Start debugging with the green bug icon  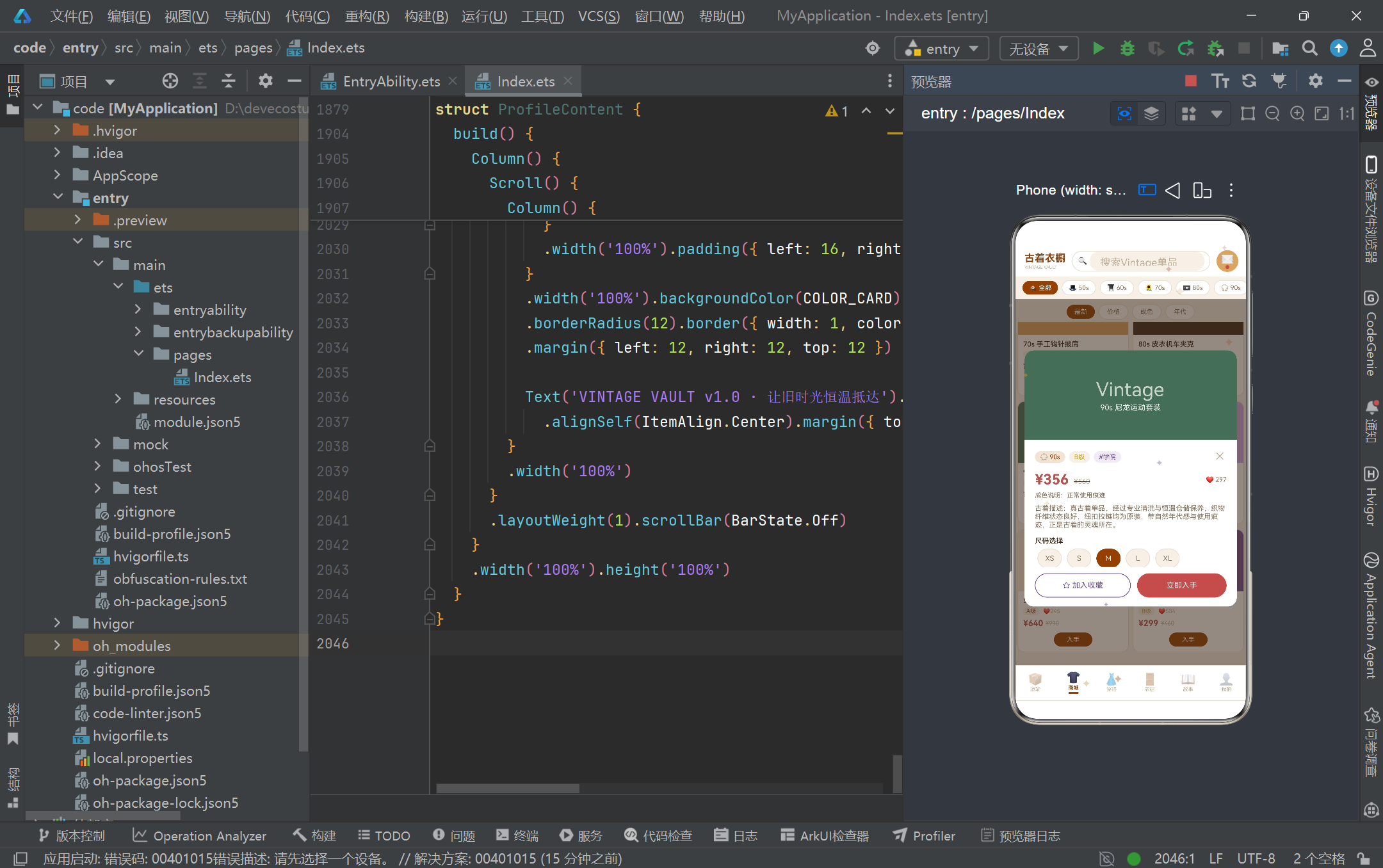click(1127, 49)
